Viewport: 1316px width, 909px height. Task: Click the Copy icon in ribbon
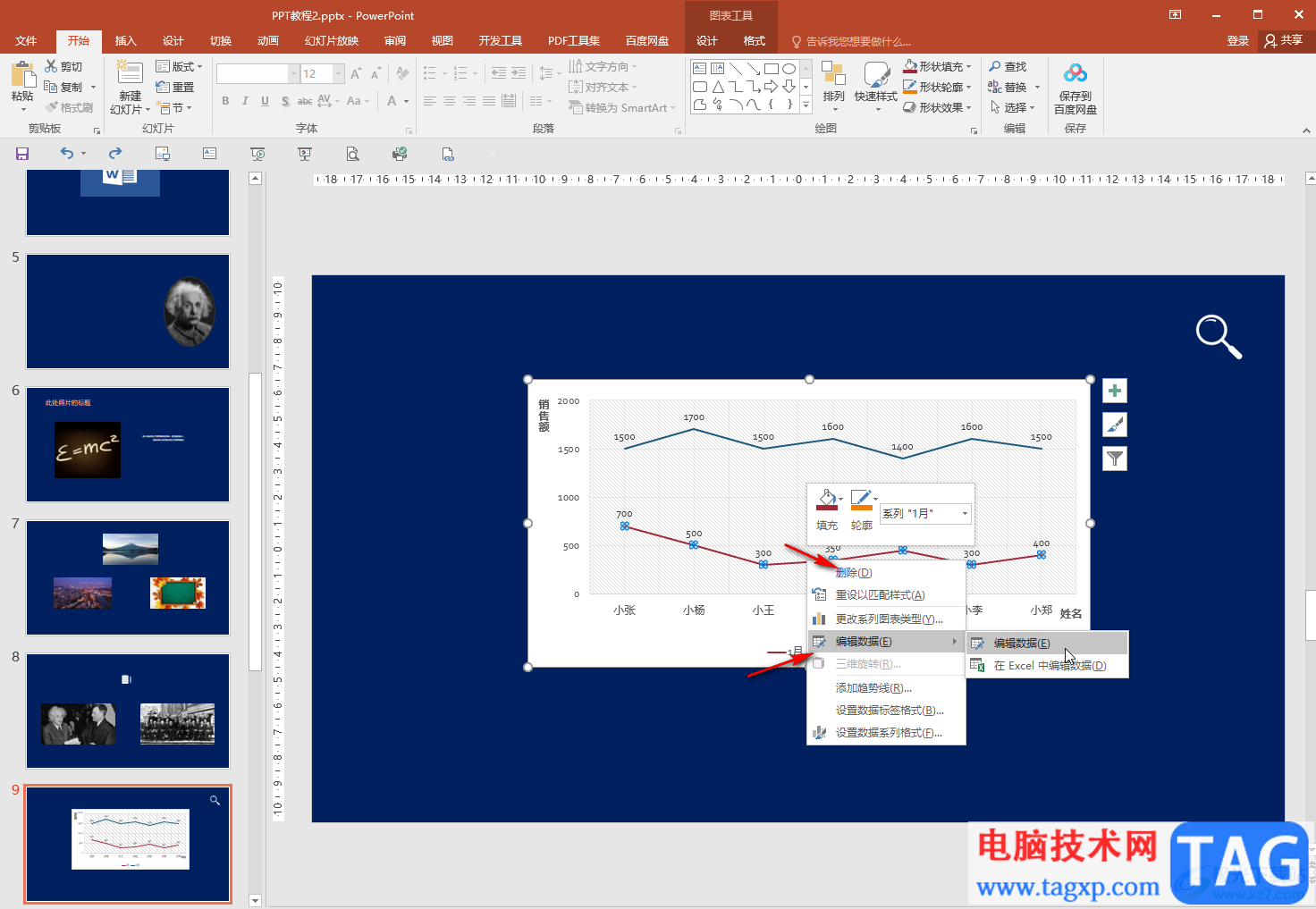tap(51, 87)
